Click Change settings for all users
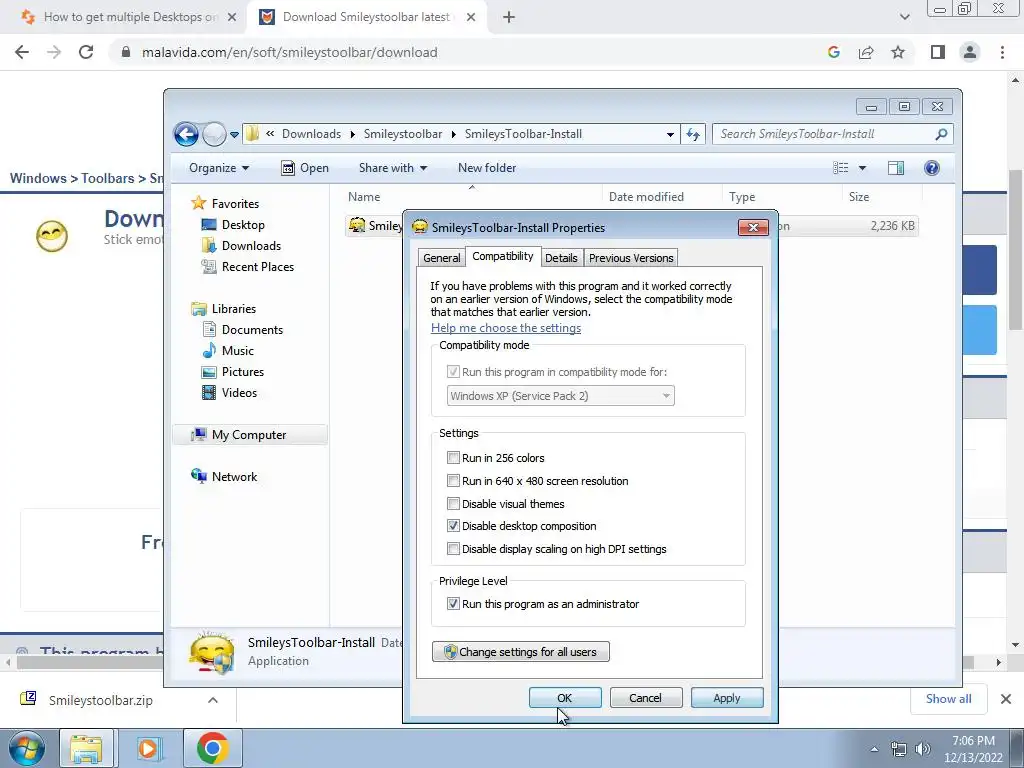 tap(520, 652)
